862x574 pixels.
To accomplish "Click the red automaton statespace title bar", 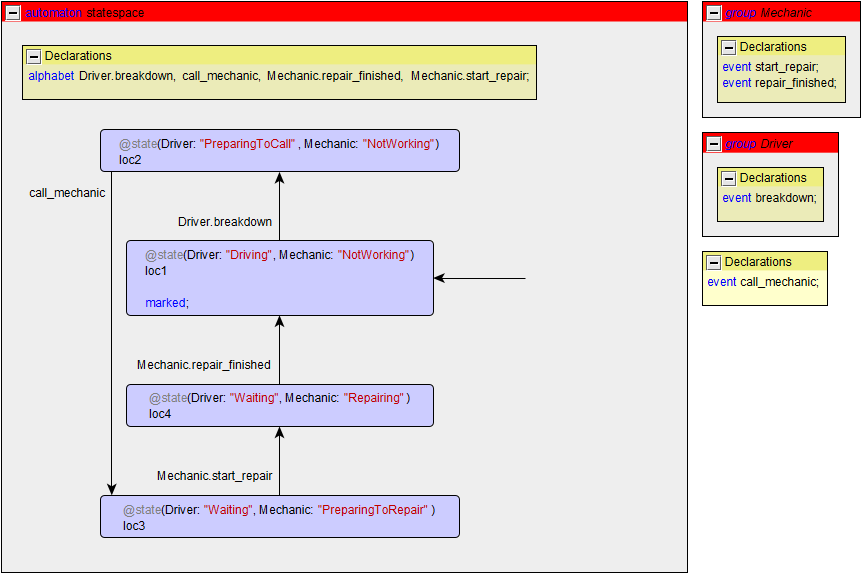I will 350,12.
